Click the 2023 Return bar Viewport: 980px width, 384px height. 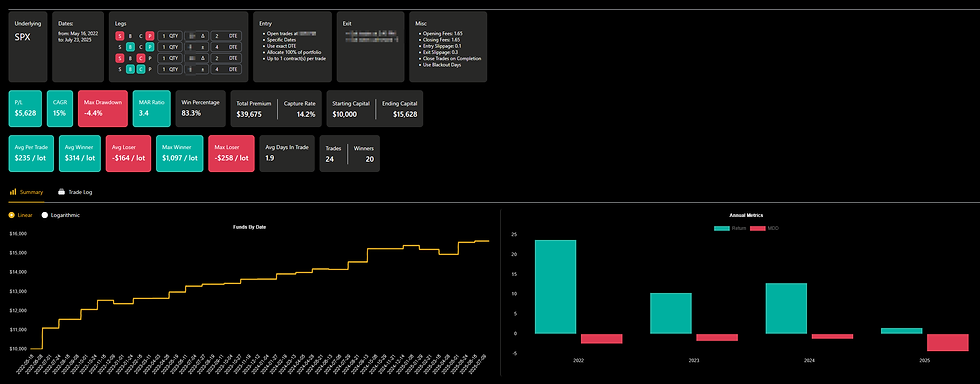(x=671, y=313)
